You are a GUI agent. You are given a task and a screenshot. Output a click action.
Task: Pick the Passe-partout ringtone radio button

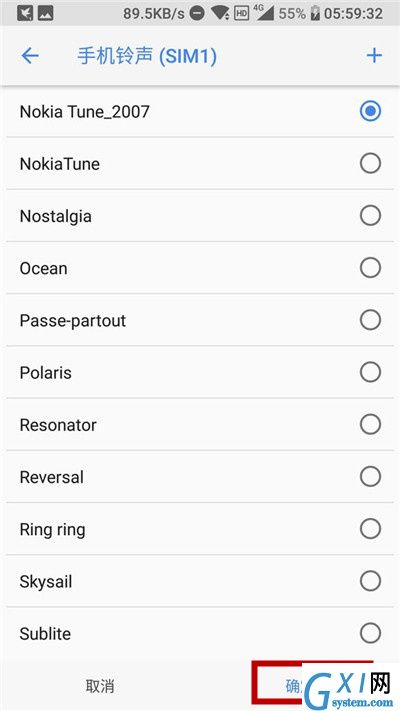(x=370, y=320)
